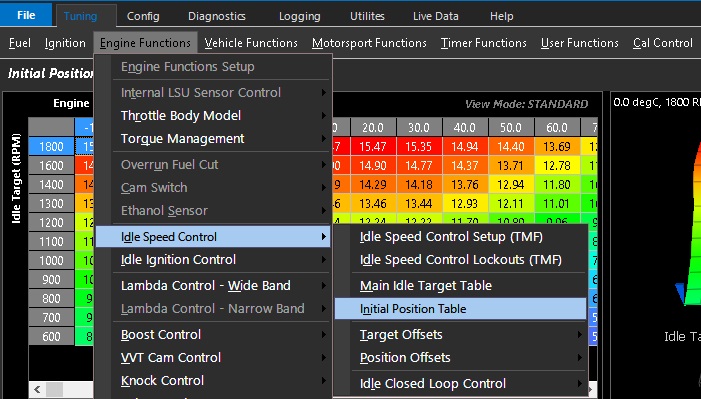Open the Logging tab
This screenshot has width=701, height=399.
(300, 16)
